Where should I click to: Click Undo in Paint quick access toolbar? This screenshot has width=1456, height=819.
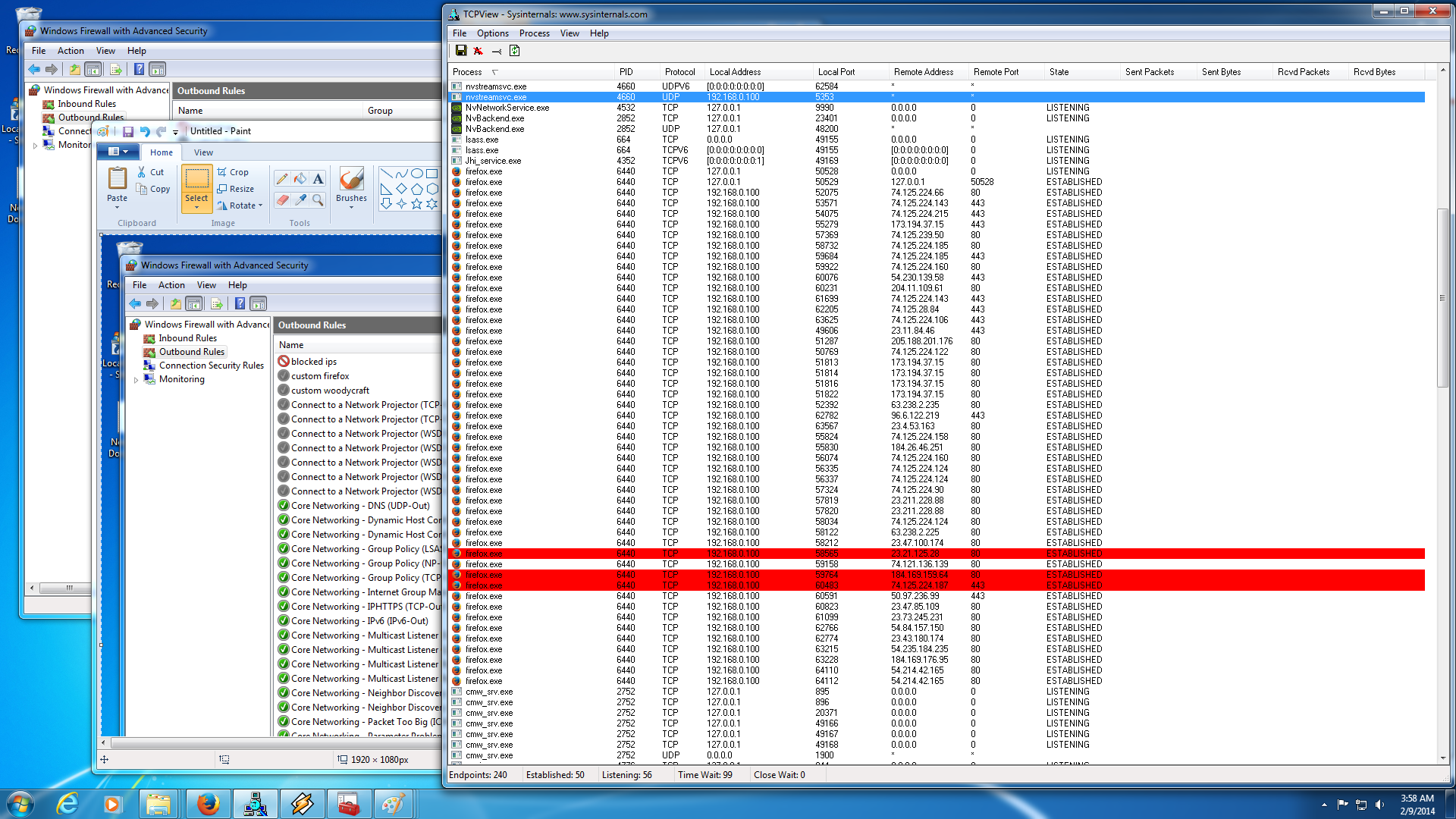point(145,131)
